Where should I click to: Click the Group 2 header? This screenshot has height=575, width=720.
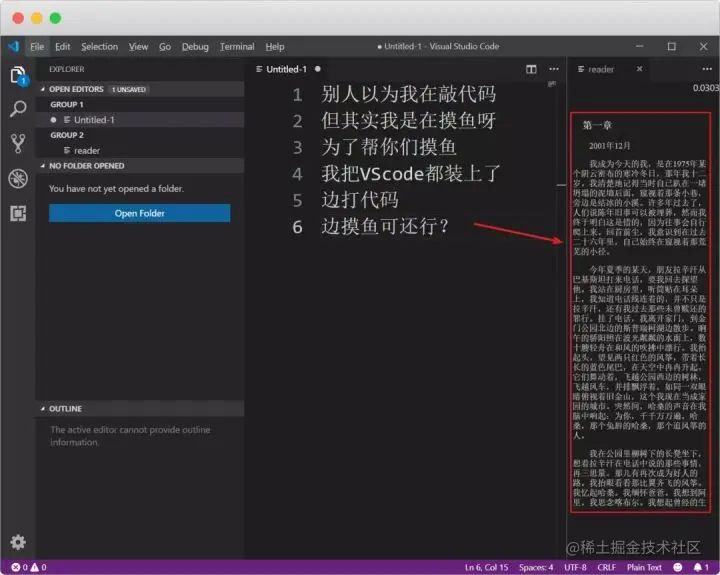[x=67, y=135]
